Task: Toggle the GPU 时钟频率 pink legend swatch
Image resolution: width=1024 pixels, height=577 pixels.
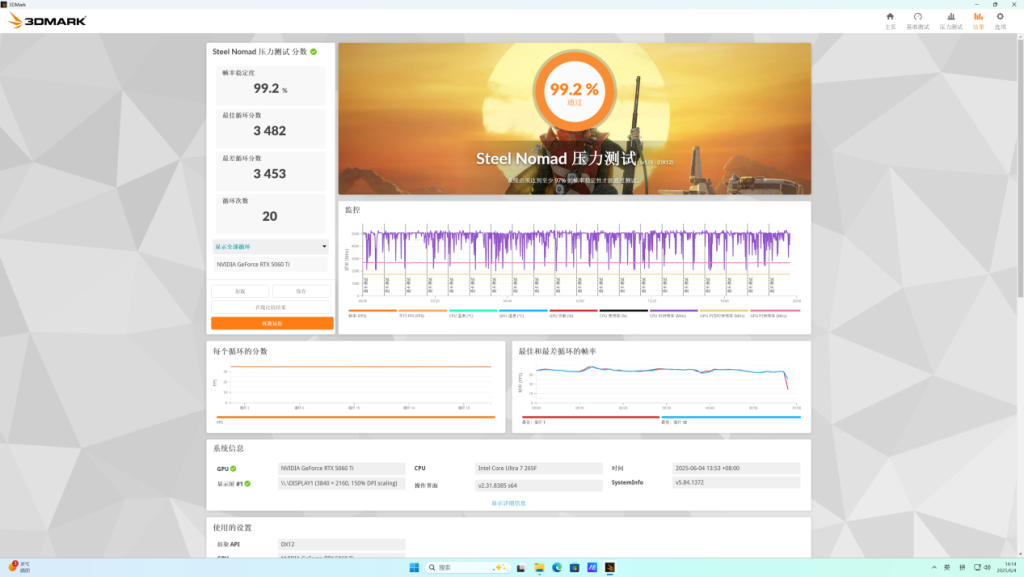Action: (x=775, y=311)
